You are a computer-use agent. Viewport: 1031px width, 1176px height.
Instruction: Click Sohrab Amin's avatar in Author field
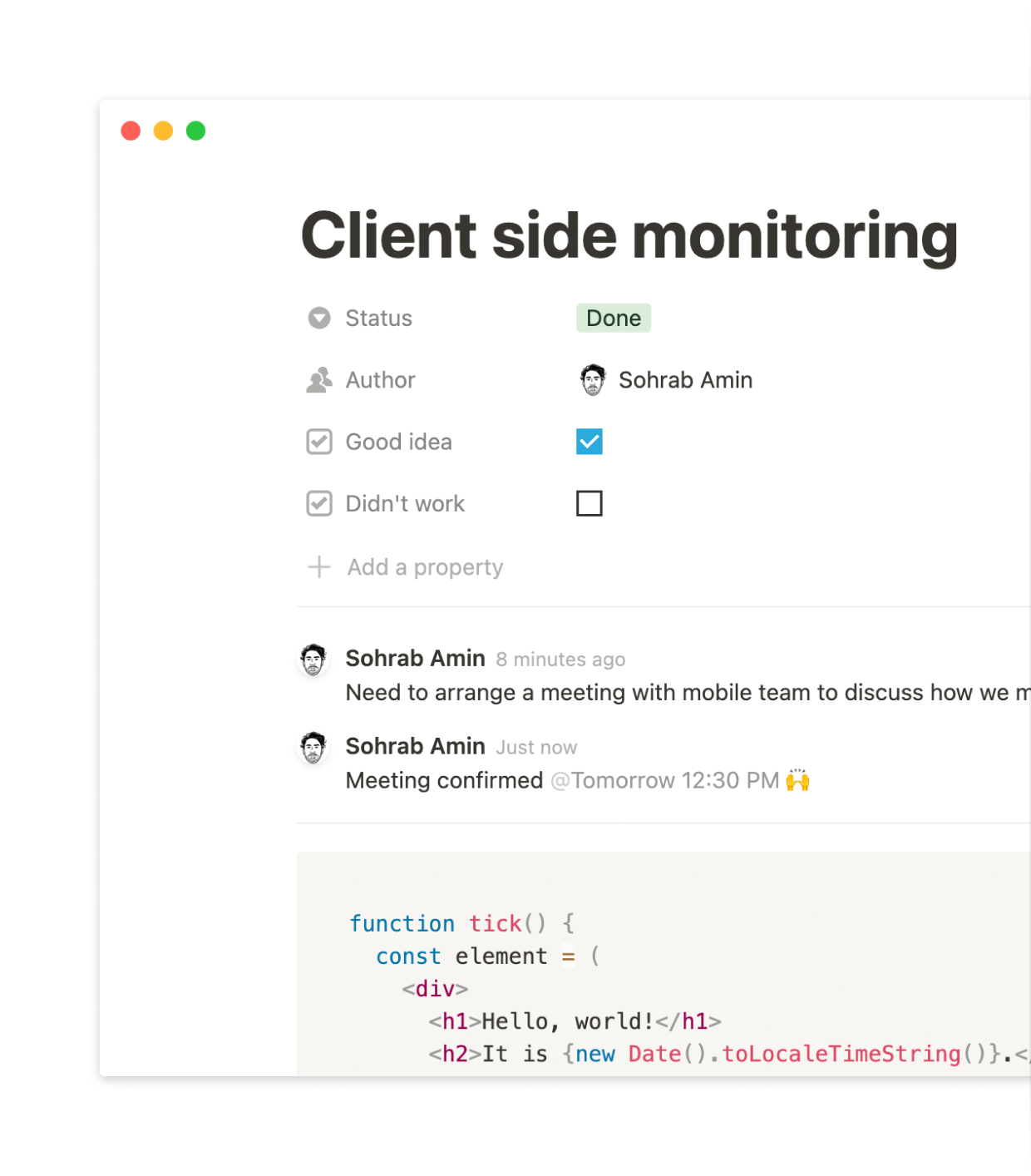[593, 380]
